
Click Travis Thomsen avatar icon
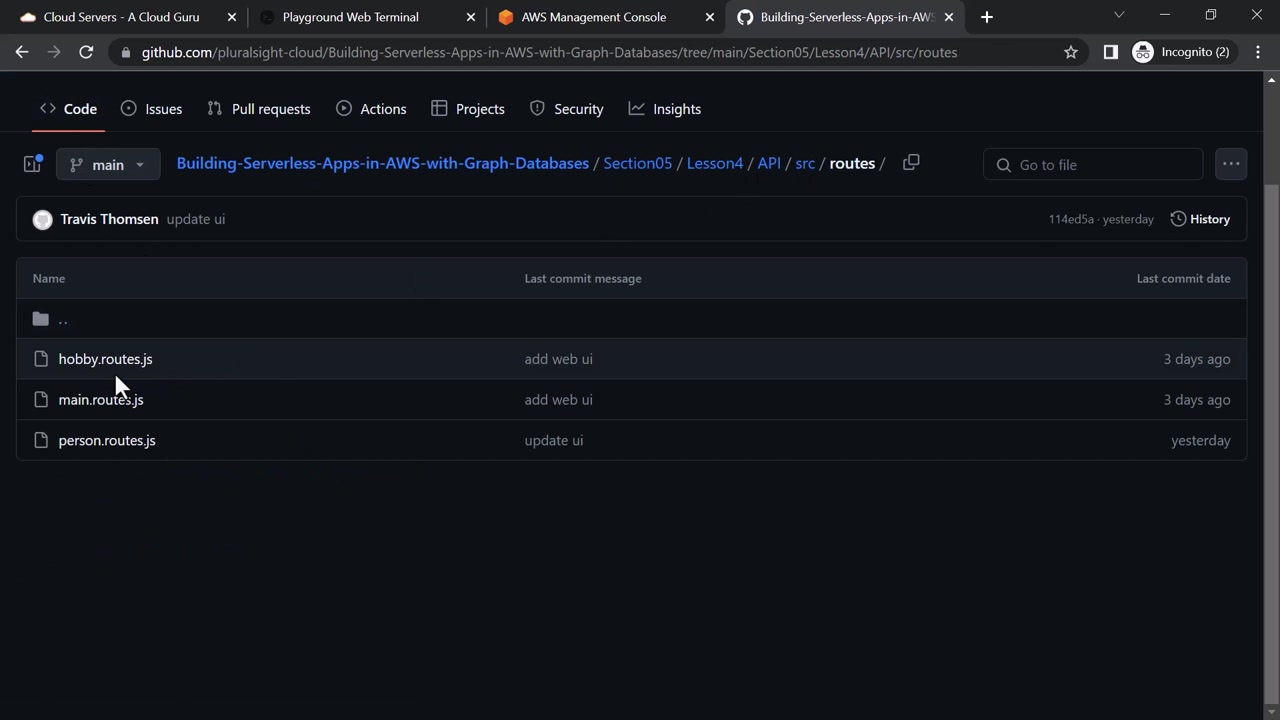(42, 220)
